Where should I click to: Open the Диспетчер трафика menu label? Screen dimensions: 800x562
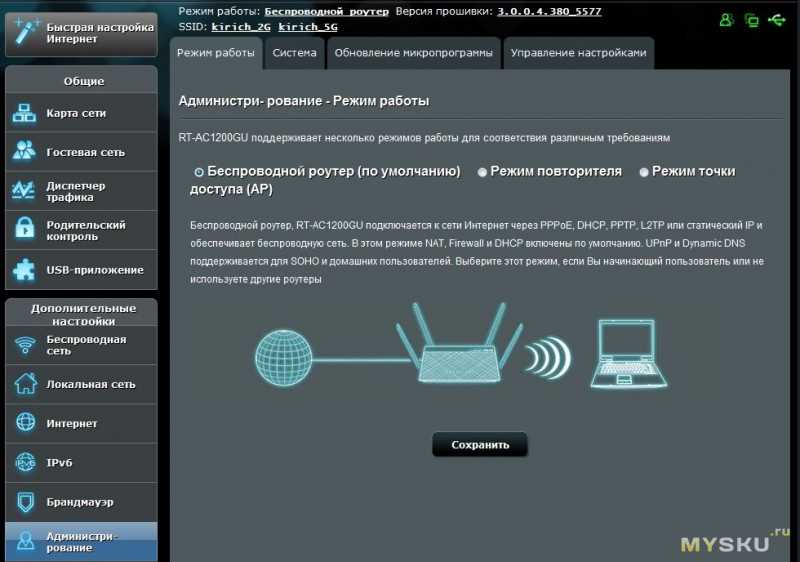(76, 191)
